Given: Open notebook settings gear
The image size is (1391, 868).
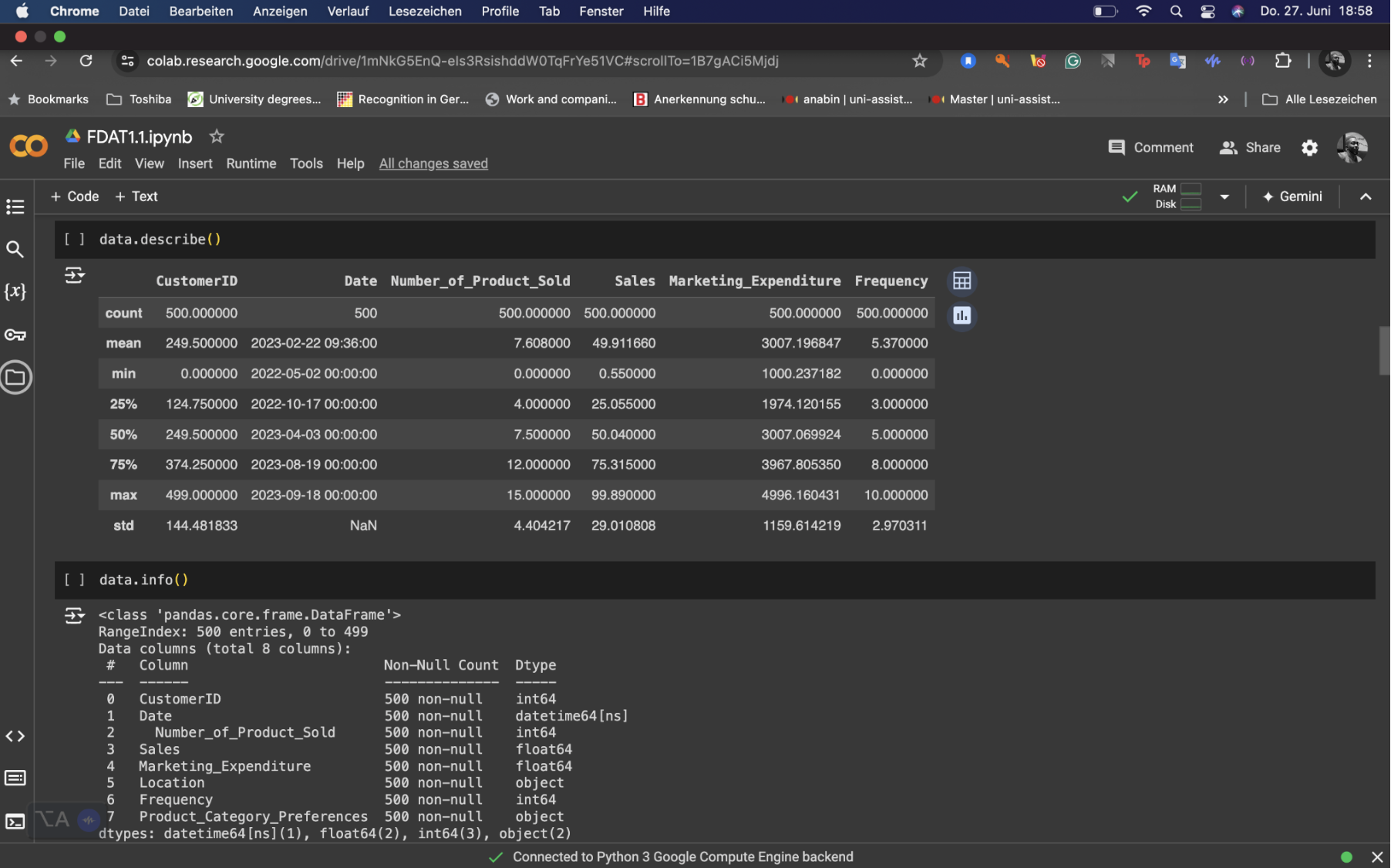Looking at the screenshot, I should [x=1309, y=147].
